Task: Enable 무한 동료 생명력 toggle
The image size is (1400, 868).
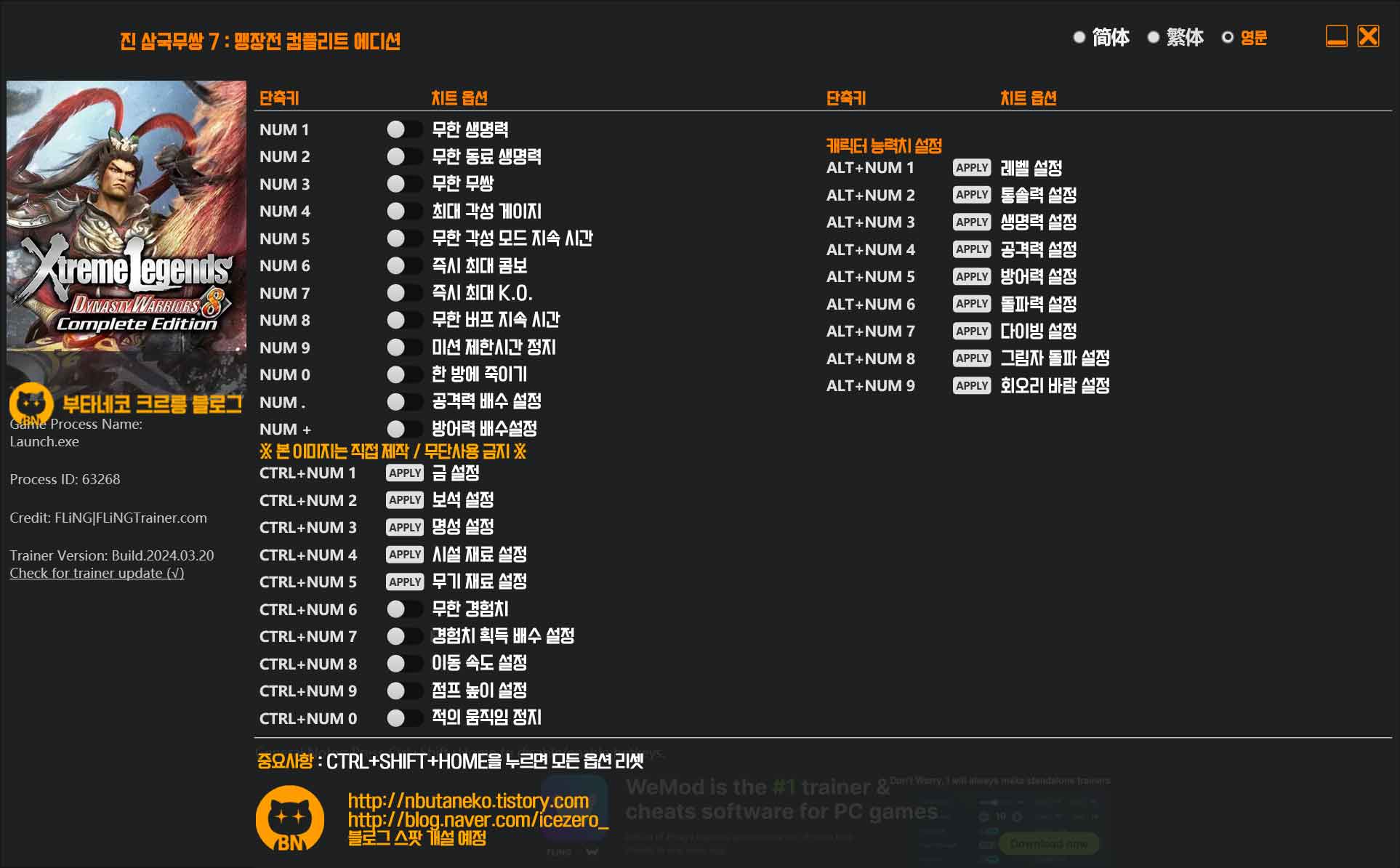Action: pyautogui.click(x=404, y=156)
